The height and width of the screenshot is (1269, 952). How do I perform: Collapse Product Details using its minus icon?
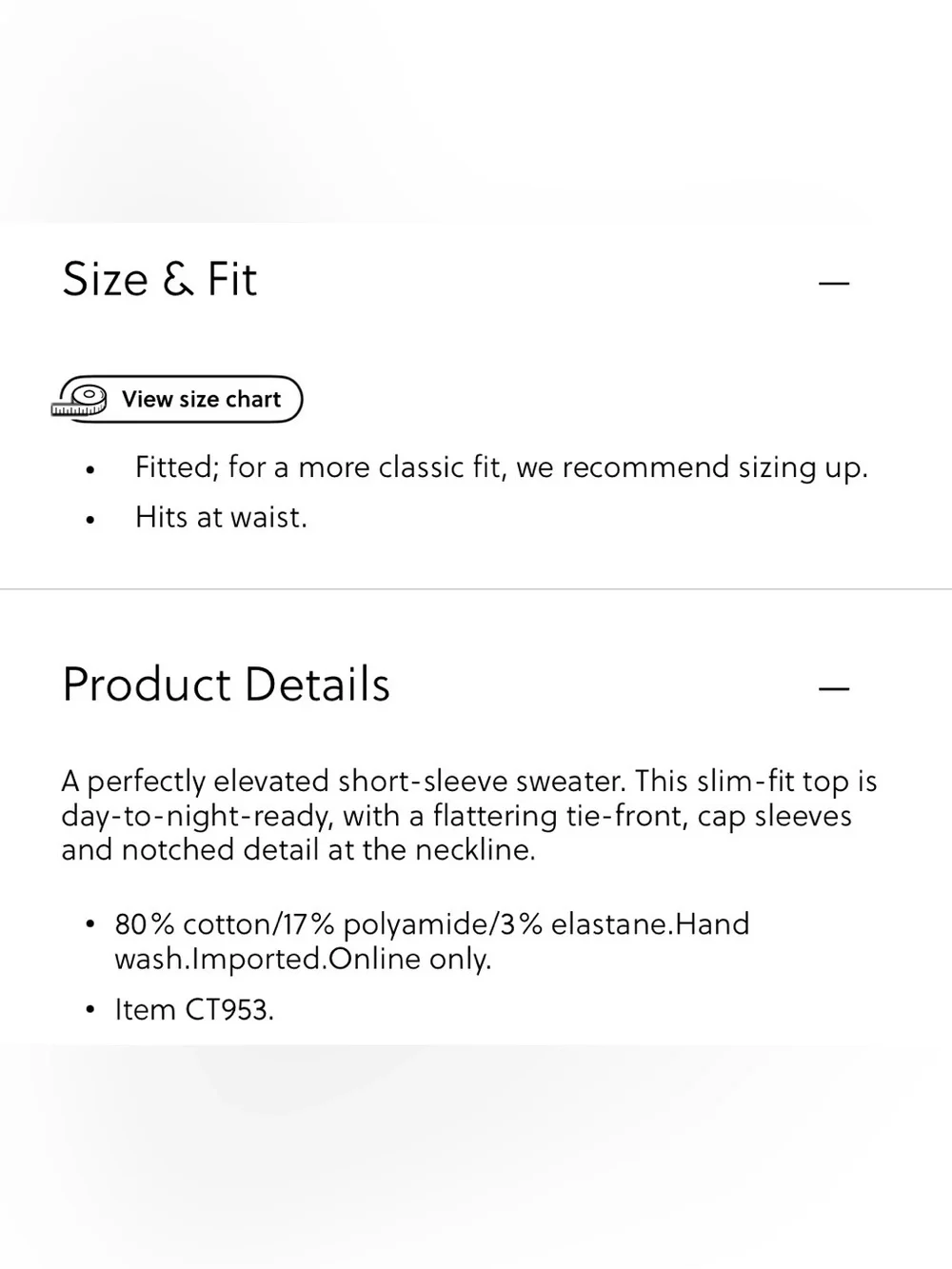pyautogui.click(x=834, y=688)
